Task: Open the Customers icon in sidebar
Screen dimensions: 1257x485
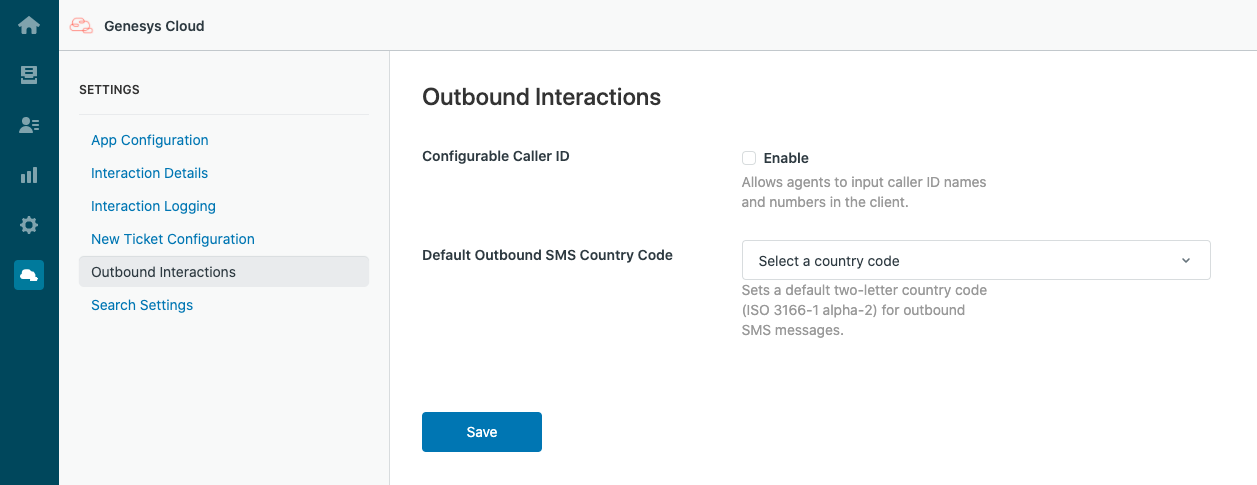Action: [29, 125]
